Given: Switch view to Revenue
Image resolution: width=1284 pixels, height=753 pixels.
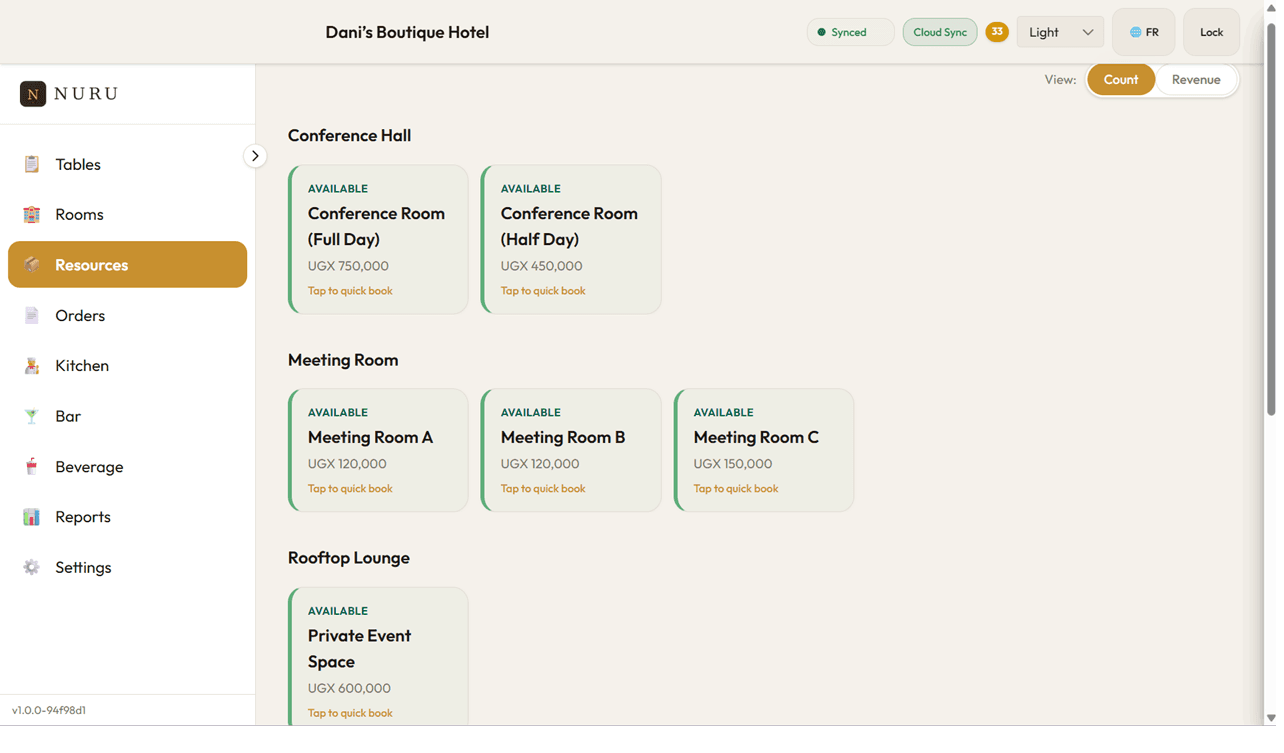Looking at the screenshot, I should point(1196,80).
